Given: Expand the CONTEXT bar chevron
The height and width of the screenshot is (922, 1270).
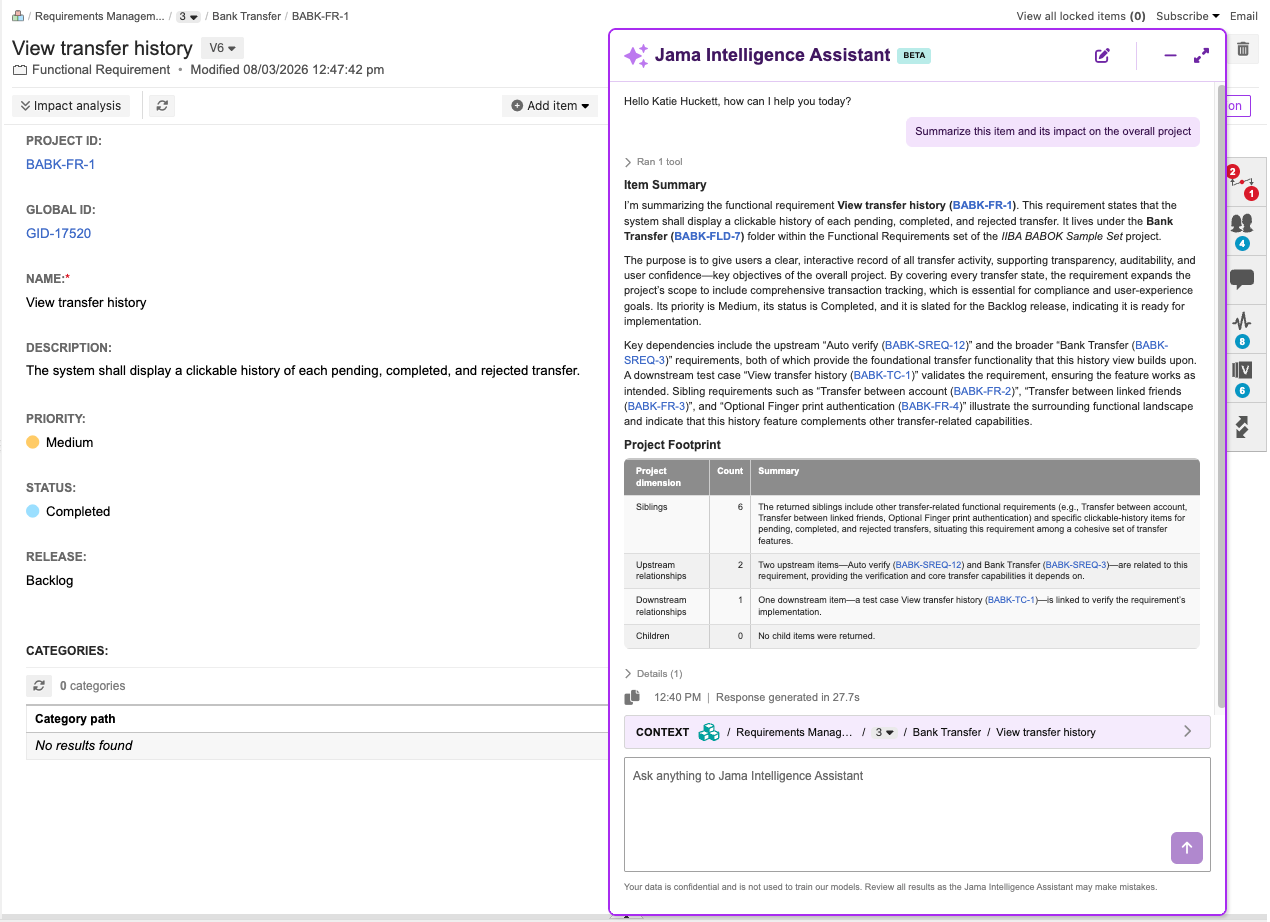Looking at the screenshot, I should [1188, 732].
